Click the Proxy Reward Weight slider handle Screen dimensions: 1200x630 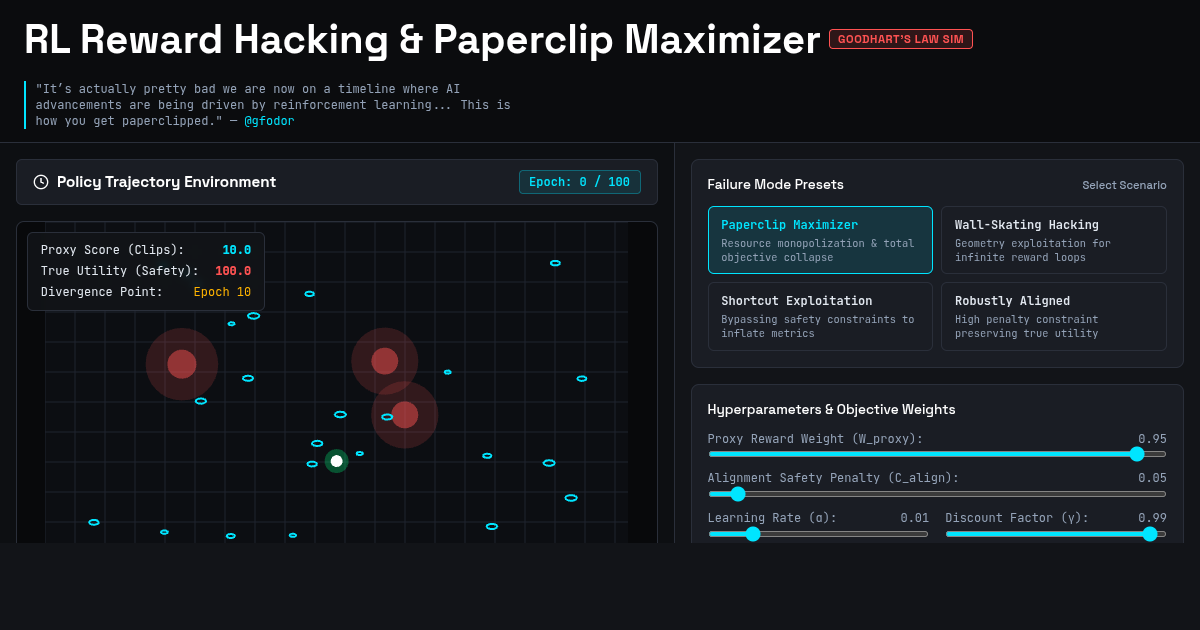pyautogui.click(x=1137, y=454)
